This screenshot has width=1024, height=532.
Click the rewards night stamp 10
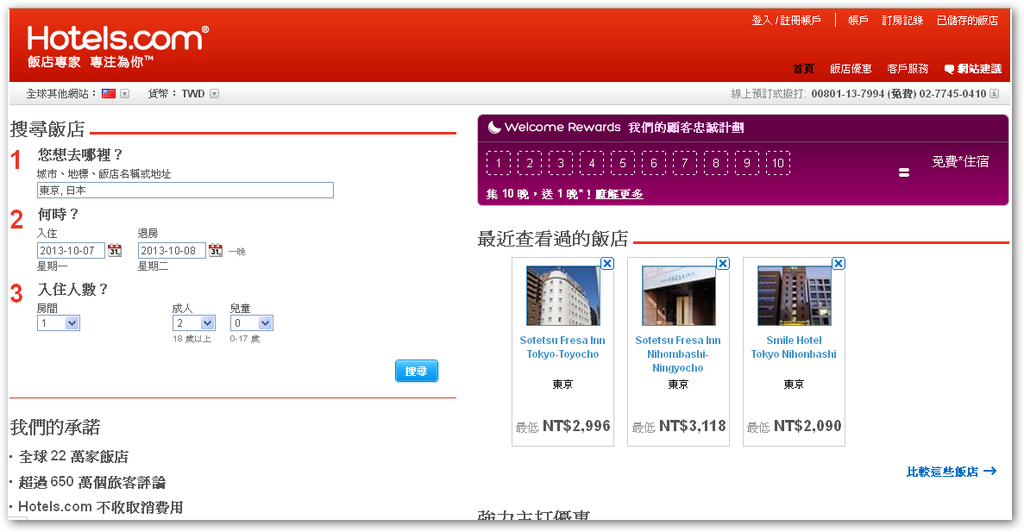[778, 163]
